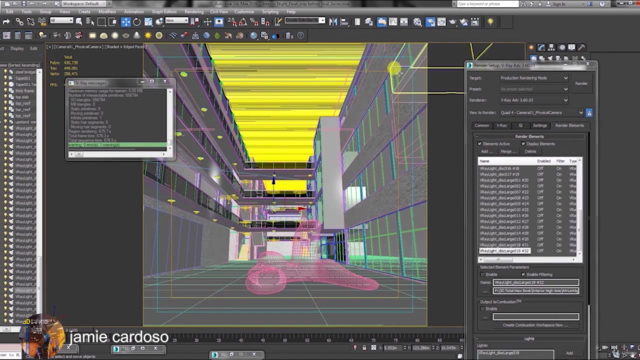Viewport: 640px width, 360px height.
Task: Open the Renderer dropdown
Action: coord(534,100)
